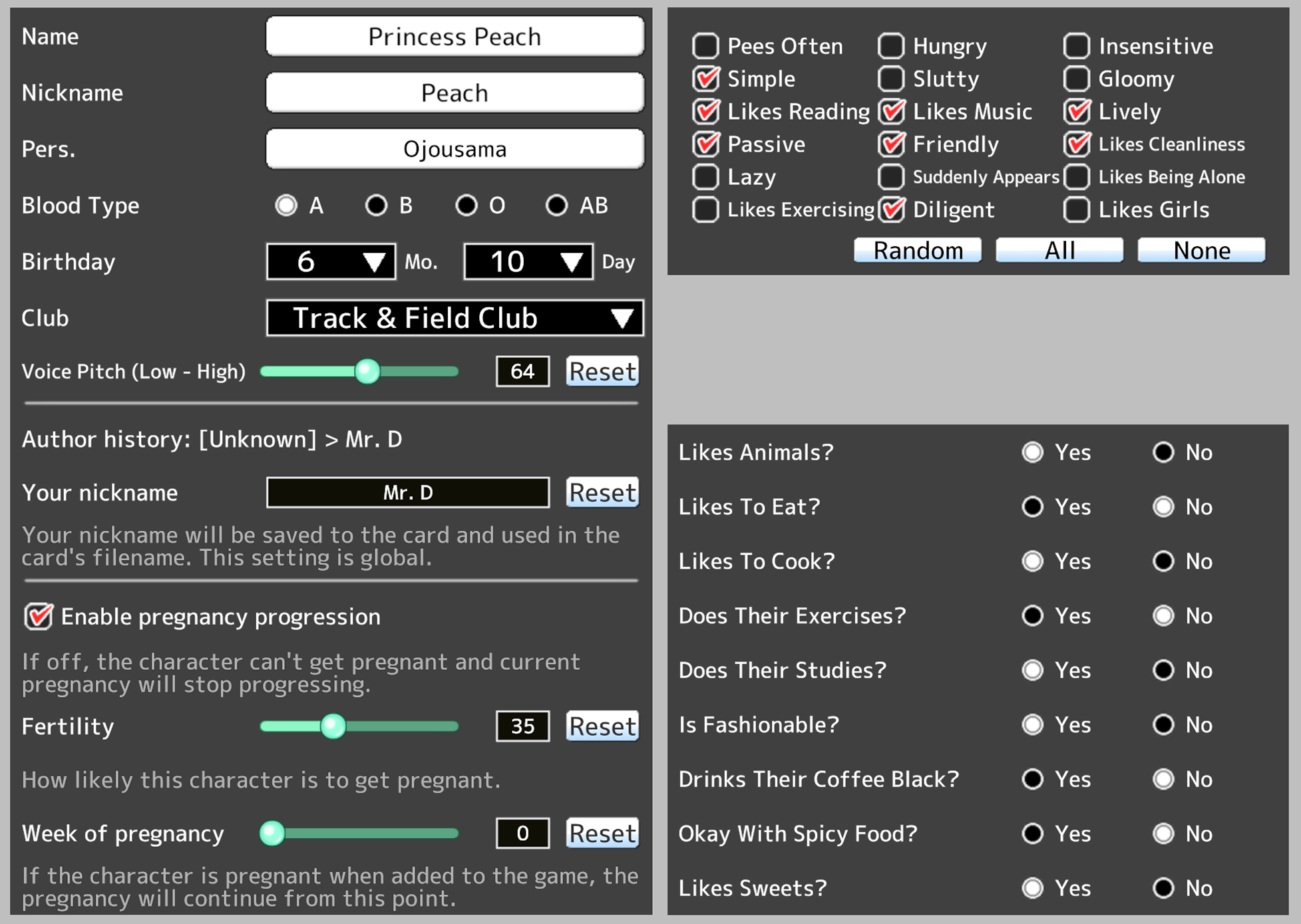Toggle Enable pregnancy progression checkbox
1301x924 pixels.
[x=39, y=617]
